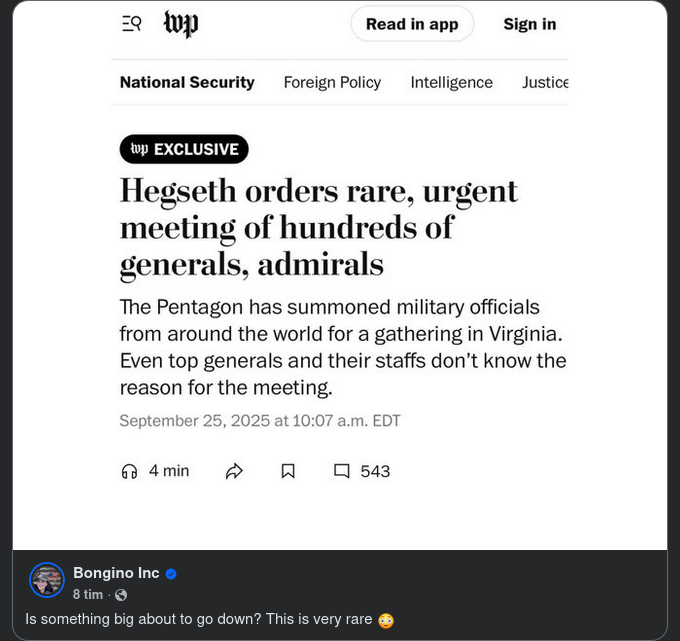Click the Bongino Inc profile picture
Viewport: 680px width, 641px height.
coord(47,580)
